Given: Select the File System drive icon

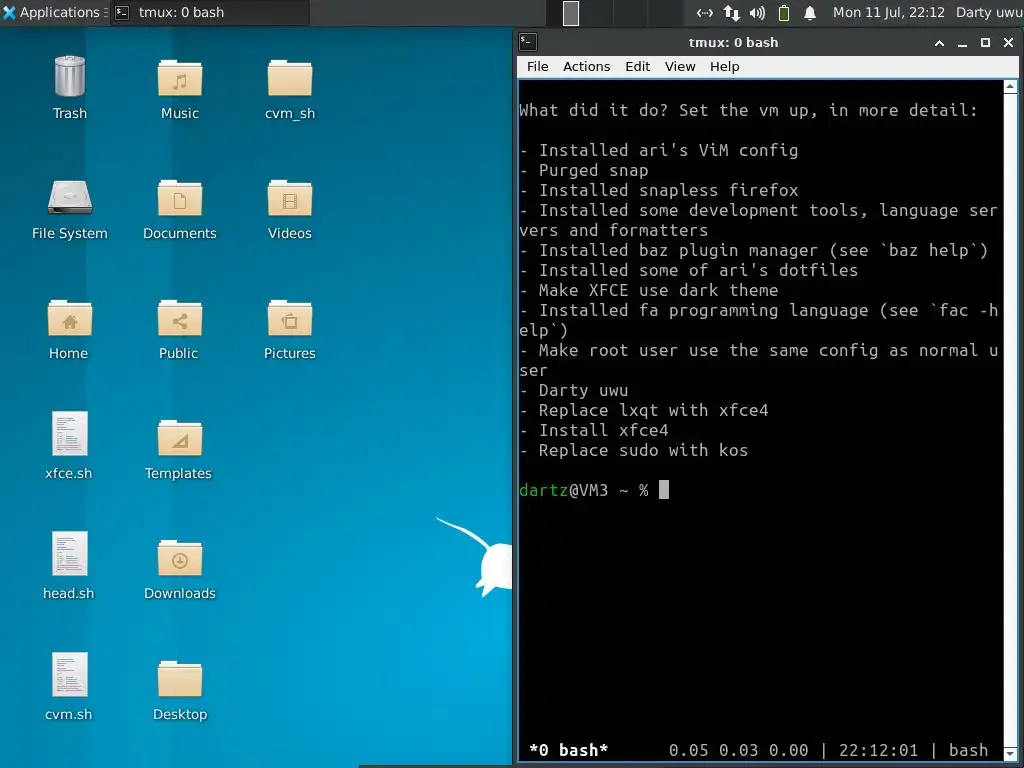Looking at the screenshot, I should (69, 209).
